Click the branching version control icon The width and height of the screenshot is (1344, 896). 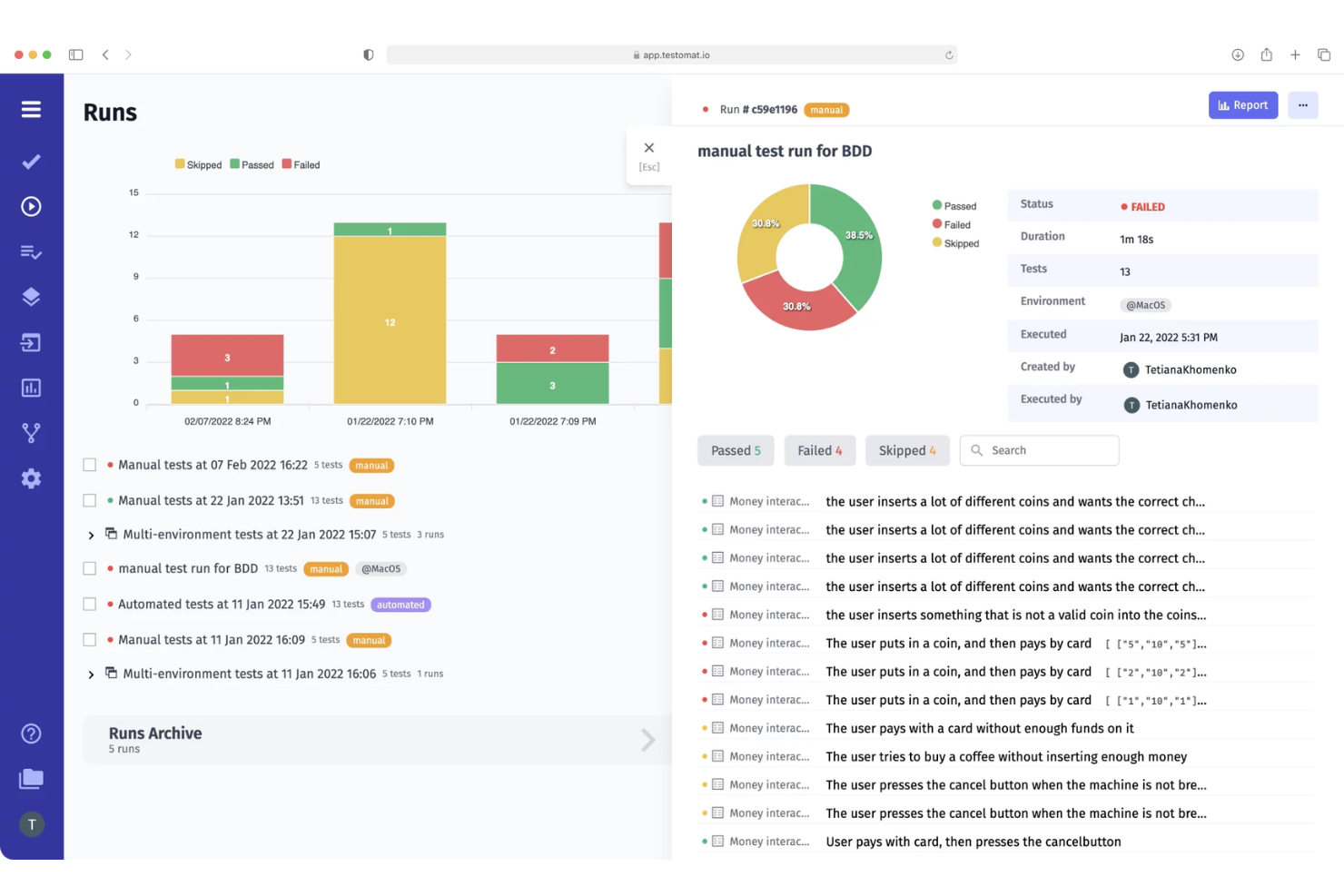[x=31, y=433]
